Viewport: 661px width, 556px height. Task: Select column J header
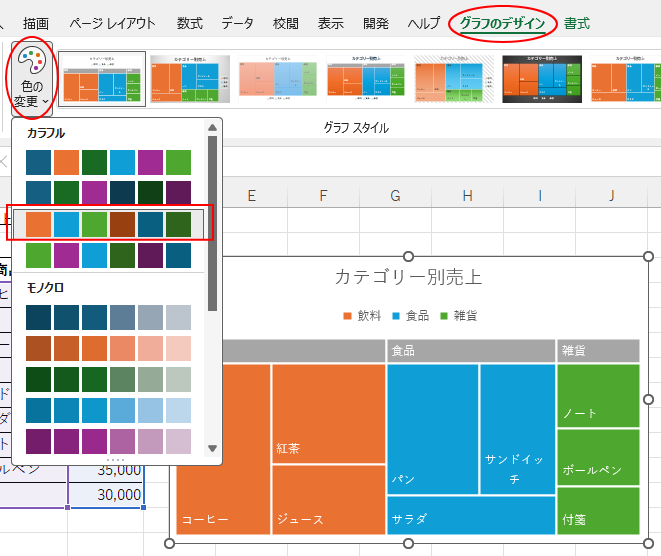611,196
